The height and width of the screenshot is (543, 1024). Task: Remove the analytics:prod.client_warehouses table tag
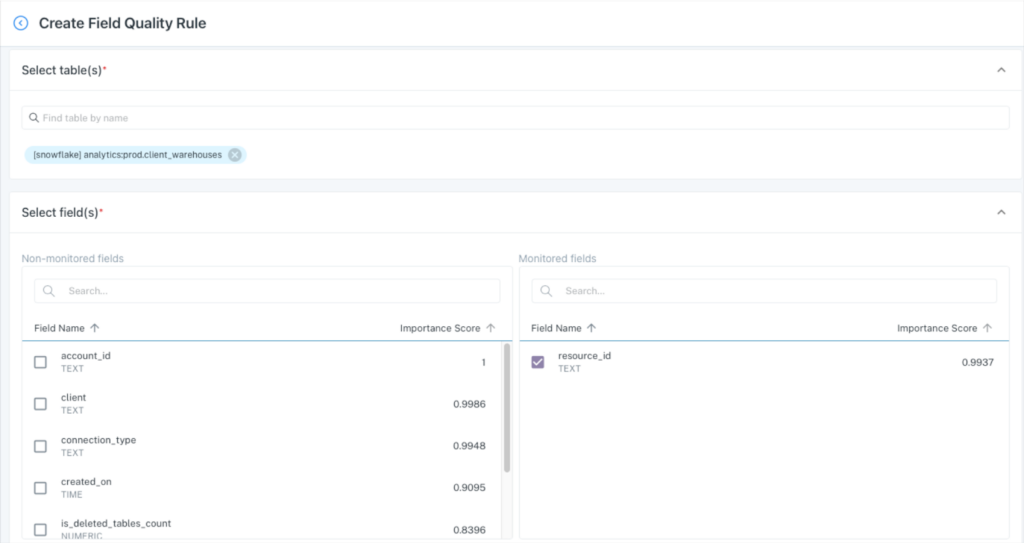point(234,155)
